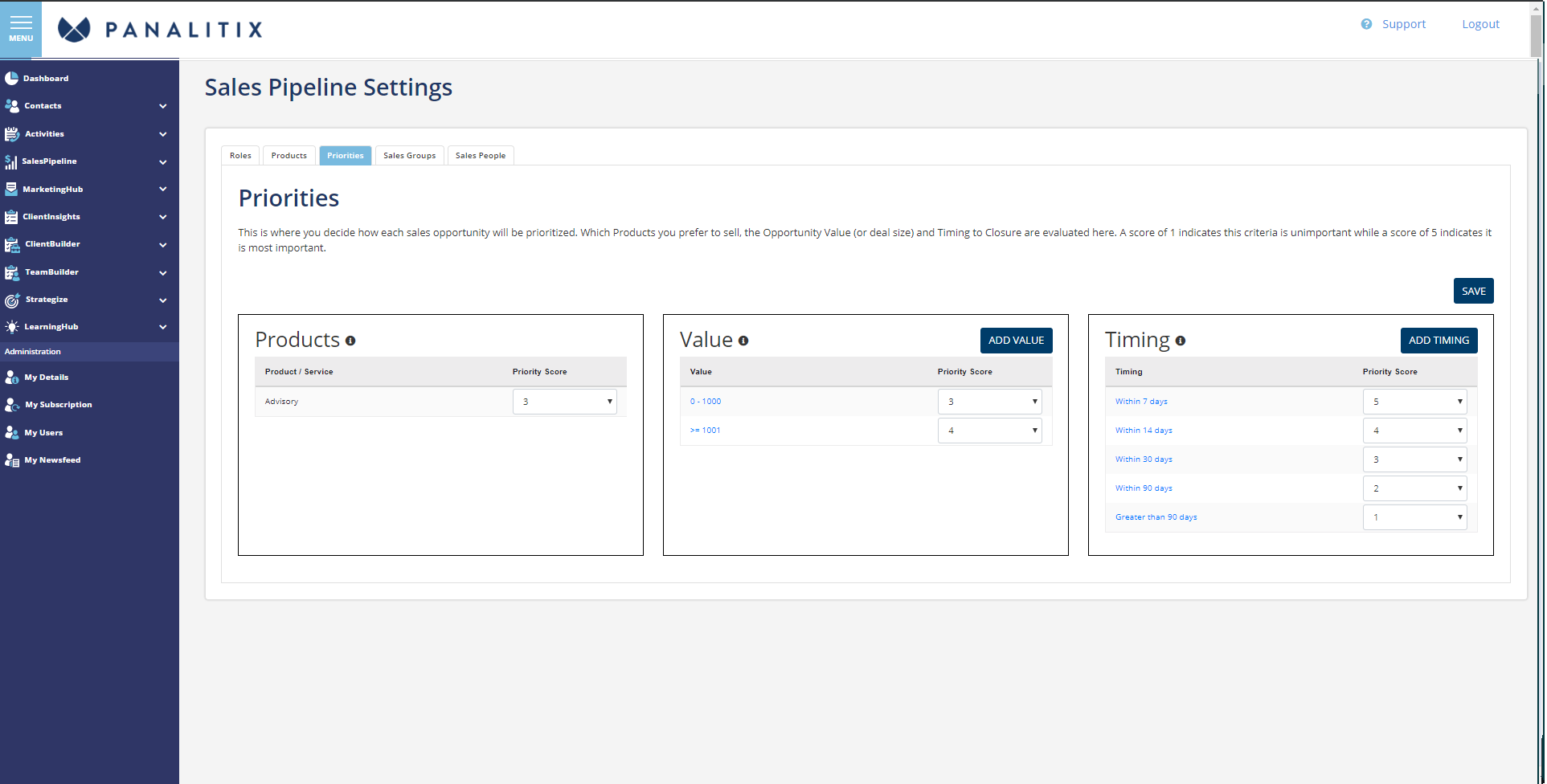Image resolution: width=1547 pixels, height=784 pixels.
Task: Click the Timing info icon
Action: tap(1181, 341)
